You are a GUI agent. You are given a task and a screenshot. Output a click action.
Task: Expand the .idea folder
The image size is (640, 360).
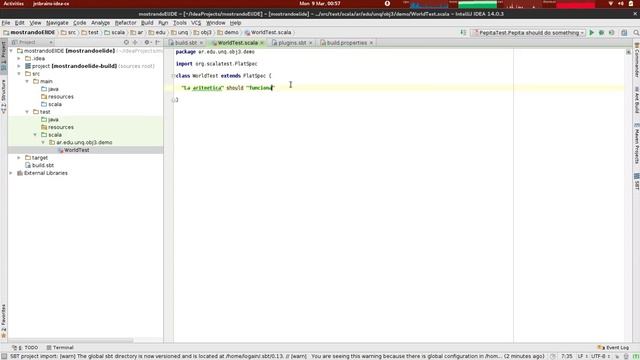click(19, 58)
